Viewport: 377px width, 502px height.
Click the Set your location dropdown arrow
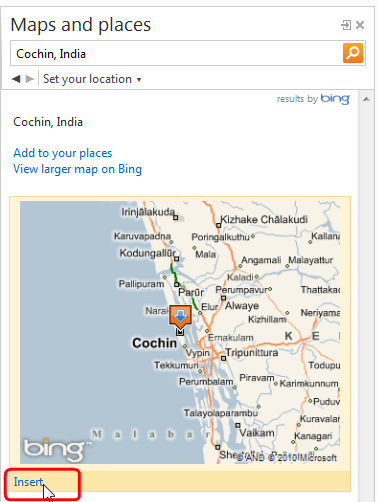coord(139,80)
